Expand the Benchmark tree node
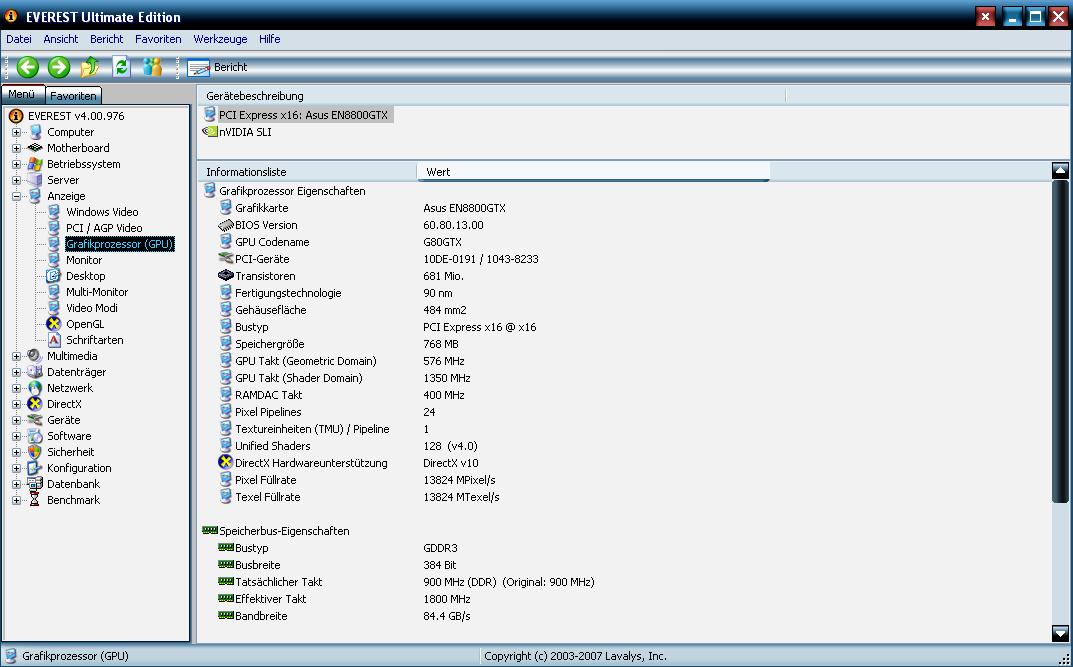Viewport: 1073px width, 667px height. 16,500
